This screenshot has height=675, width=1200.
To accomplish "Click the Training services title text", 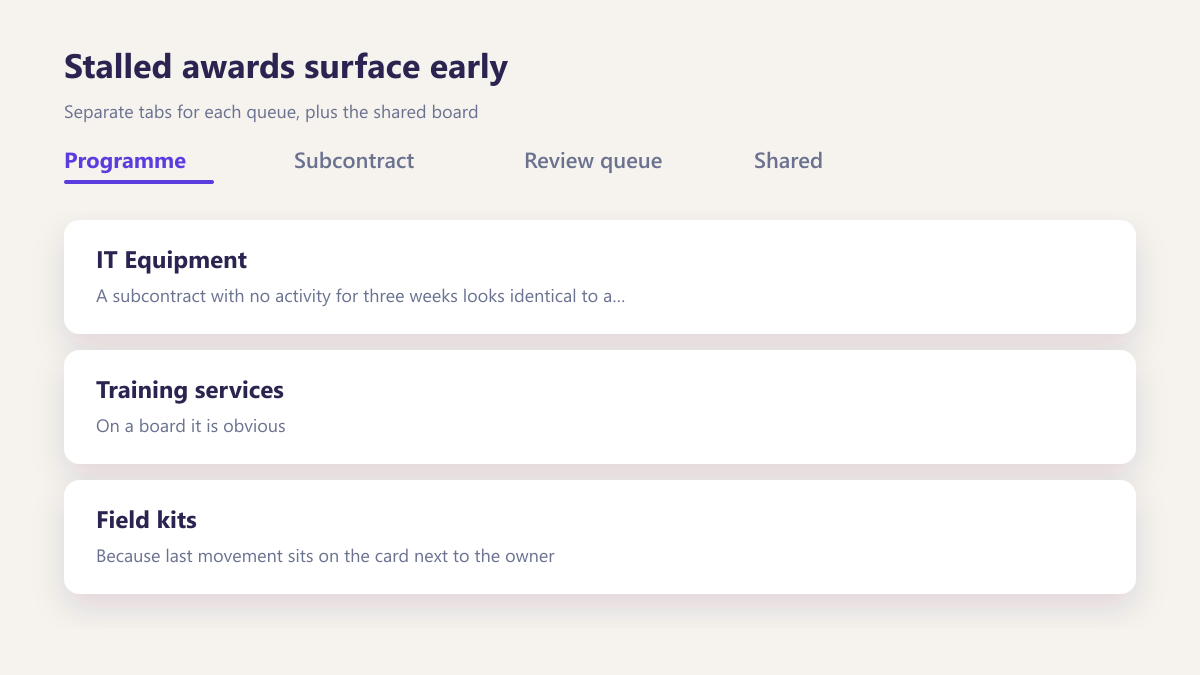I will pos(190,390).
